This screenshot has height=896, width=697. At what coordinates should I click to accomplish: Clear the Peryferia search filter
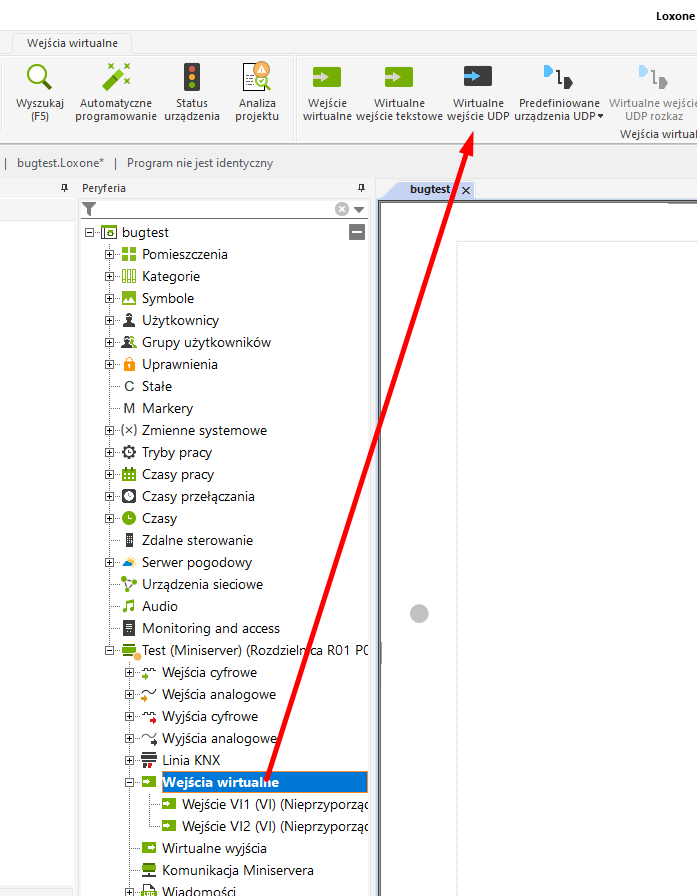pos(342,209)
